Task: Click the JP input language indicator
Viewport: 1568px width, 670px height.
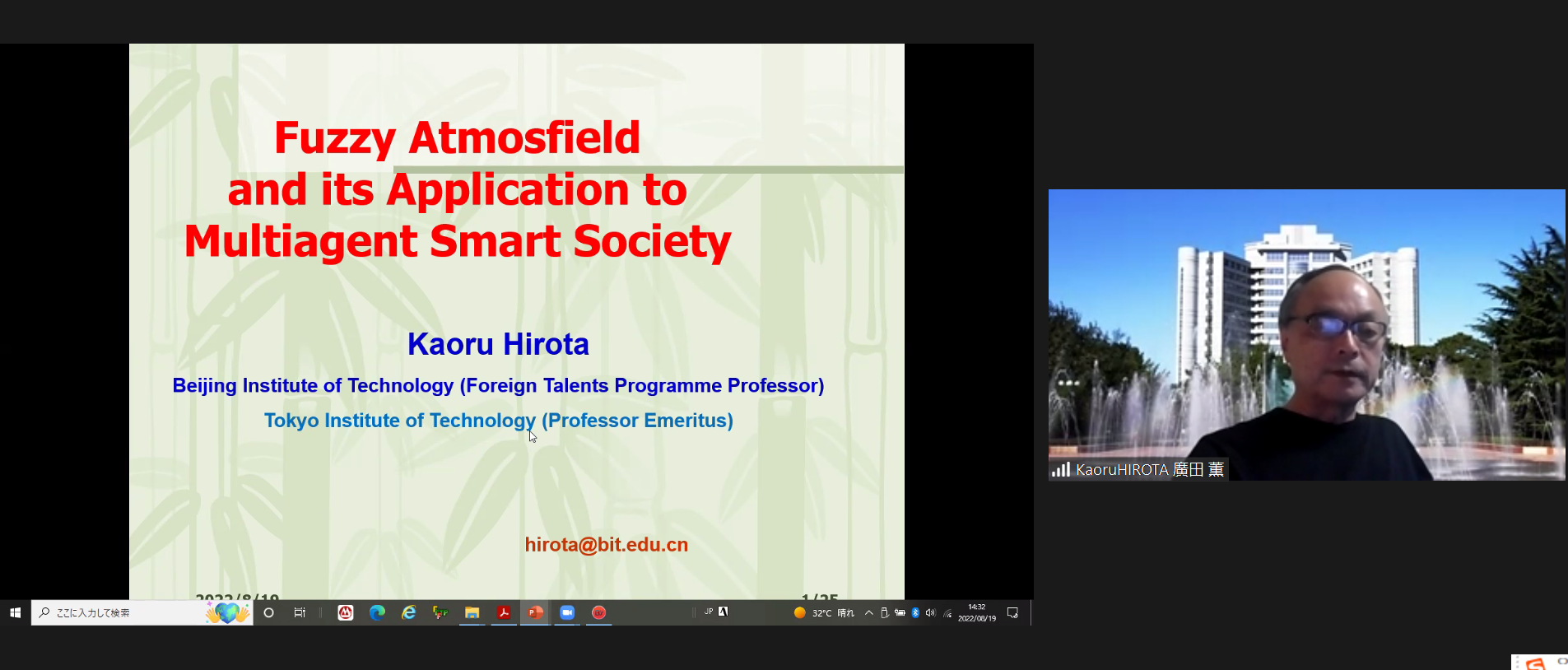Action: [x=709, y=612]
